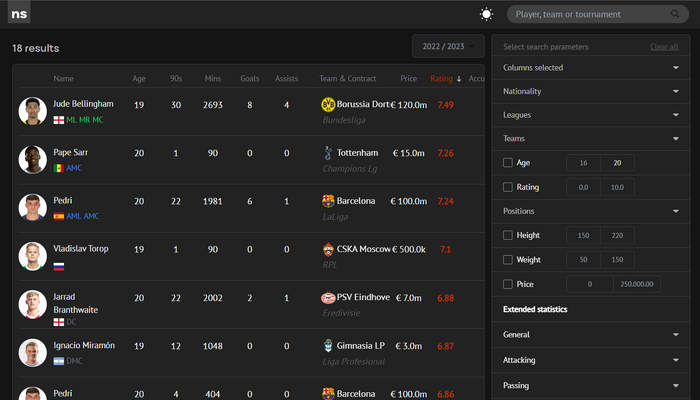Tick the Height filter checkbox
700x400 pixels.
(508, 235)
